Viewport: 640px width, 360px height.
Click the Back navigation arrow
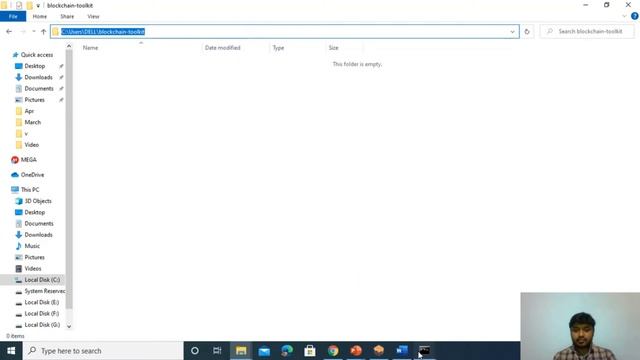[x=9, y=31]
